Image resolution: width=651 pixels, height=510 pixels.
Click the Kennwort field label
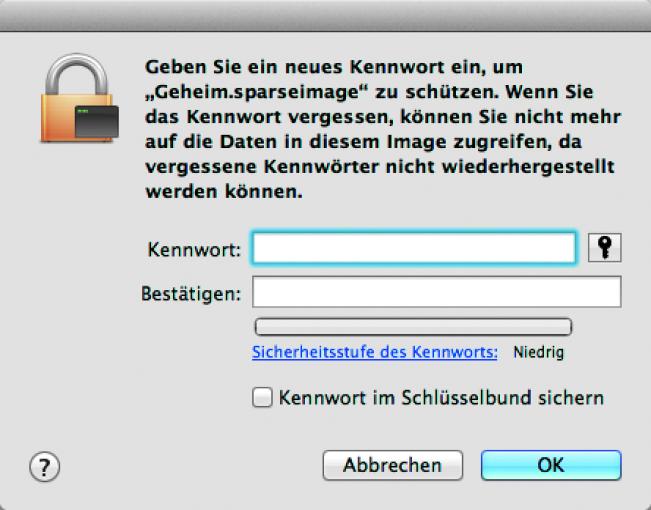194,250
